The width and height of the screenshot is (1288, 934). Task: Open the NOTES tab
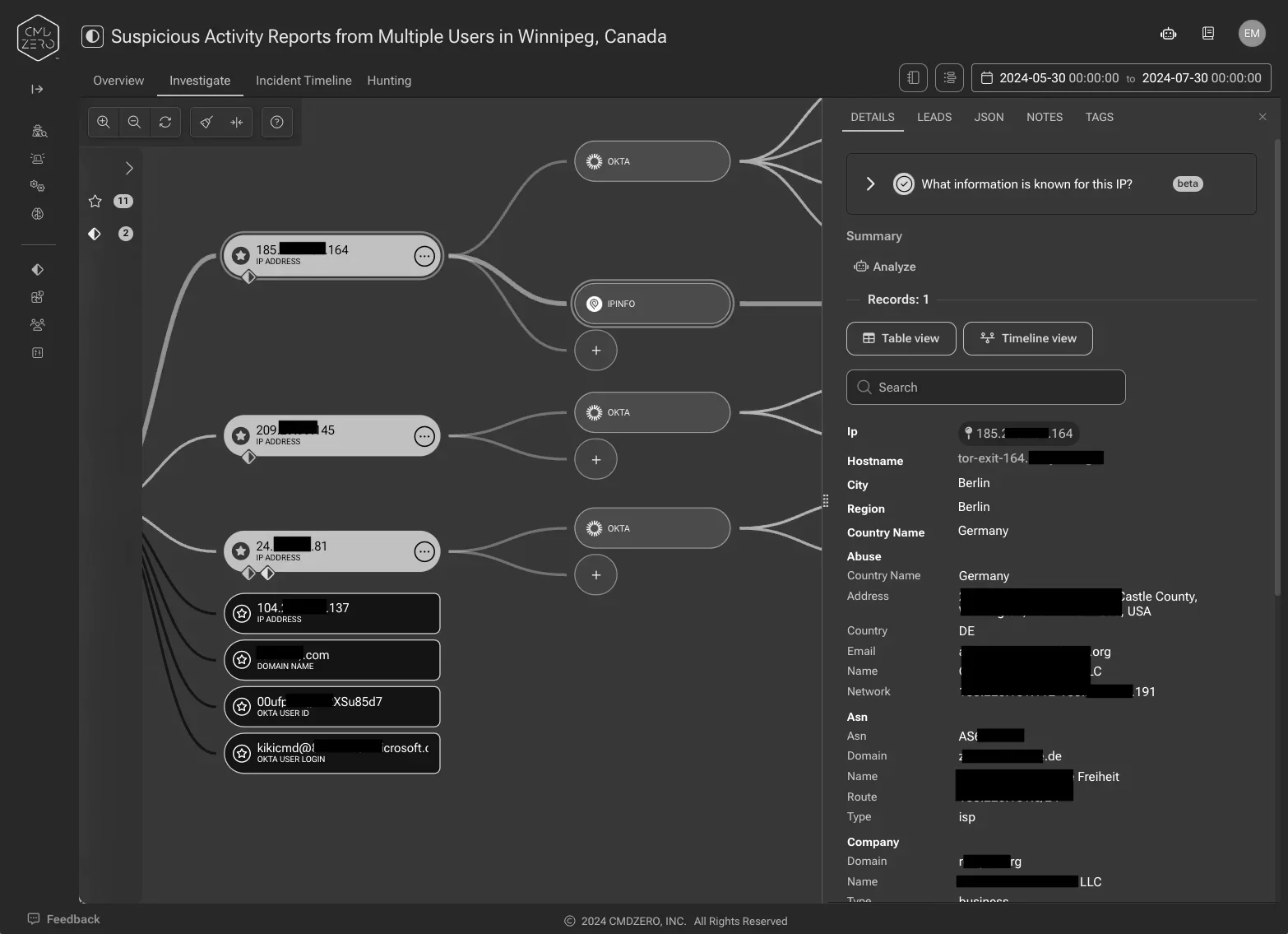(1045, 117)
